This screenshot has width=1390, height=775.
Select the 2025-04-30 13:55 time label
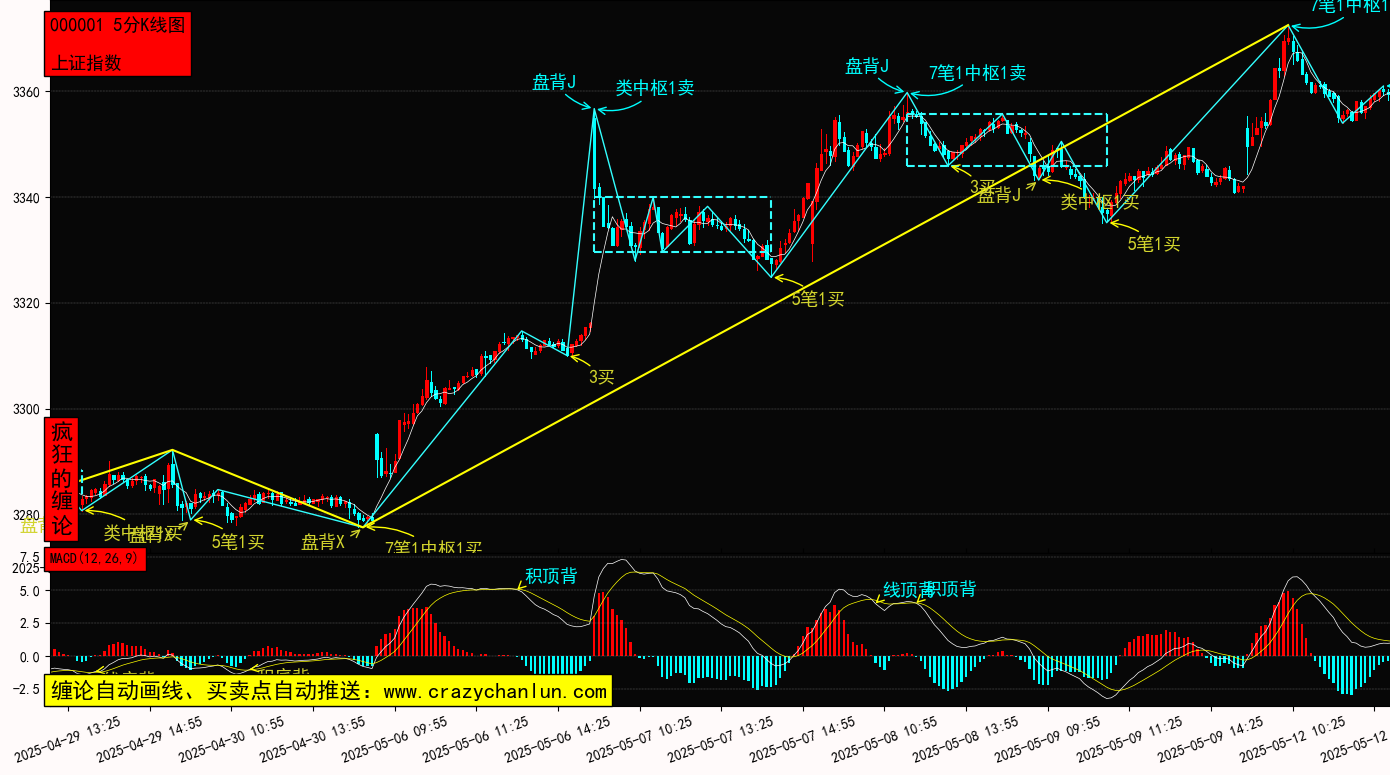pyautogui.click(x=313, y=738)
